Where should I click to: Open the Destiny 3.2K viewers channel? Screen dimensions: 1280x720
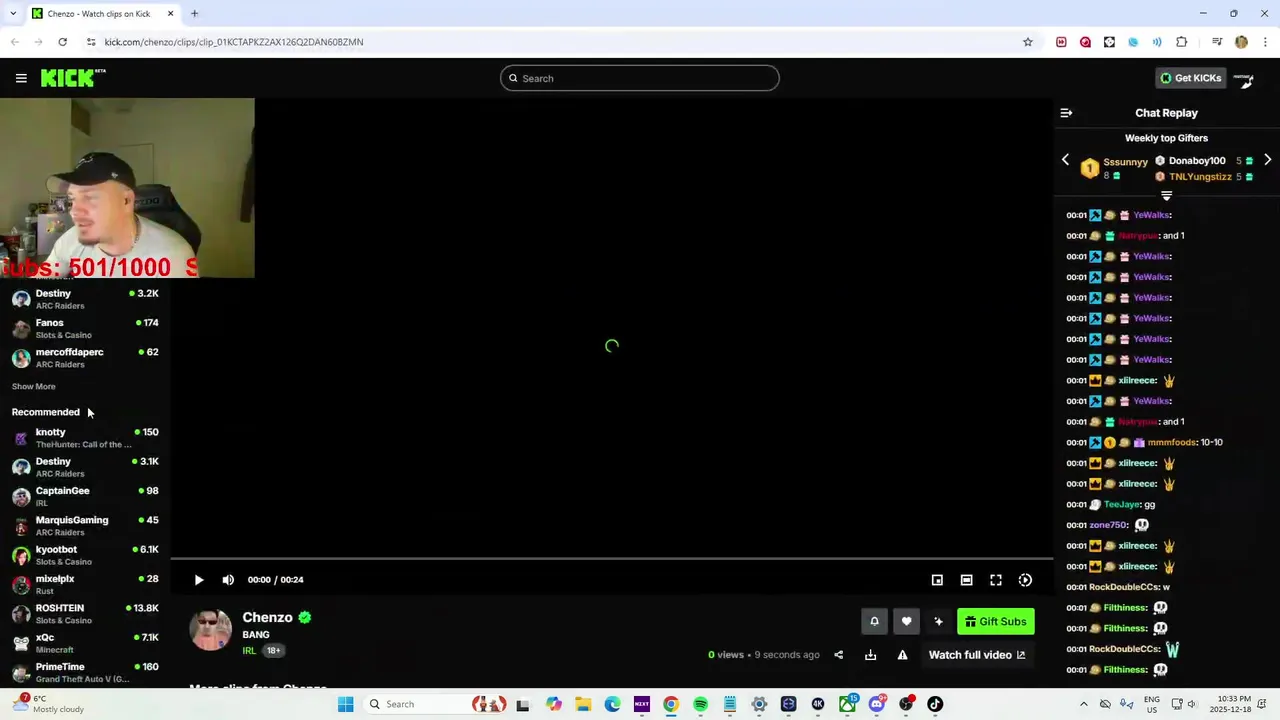point(85,299)
